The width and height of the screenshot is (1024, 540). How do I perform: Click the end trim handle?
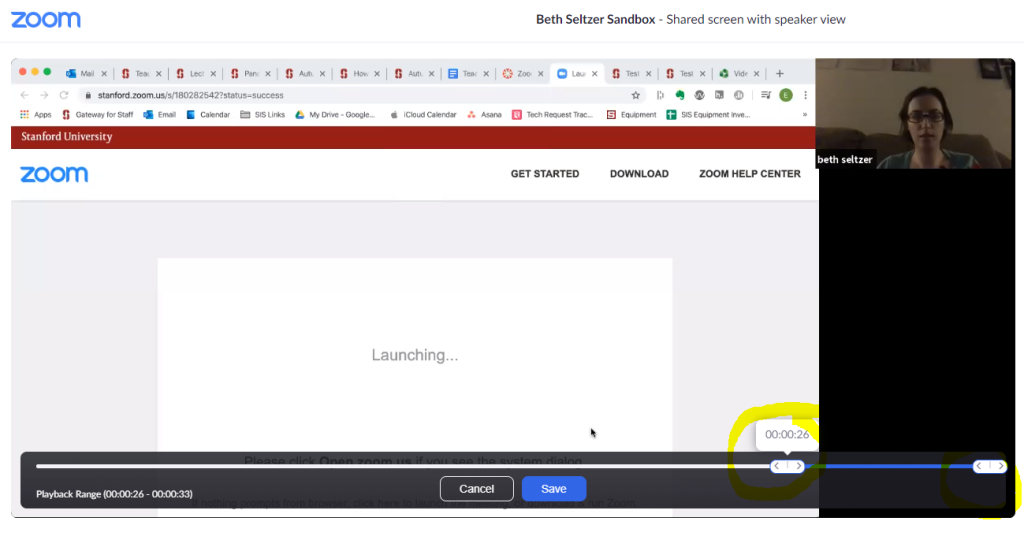(x=989, y=466)
